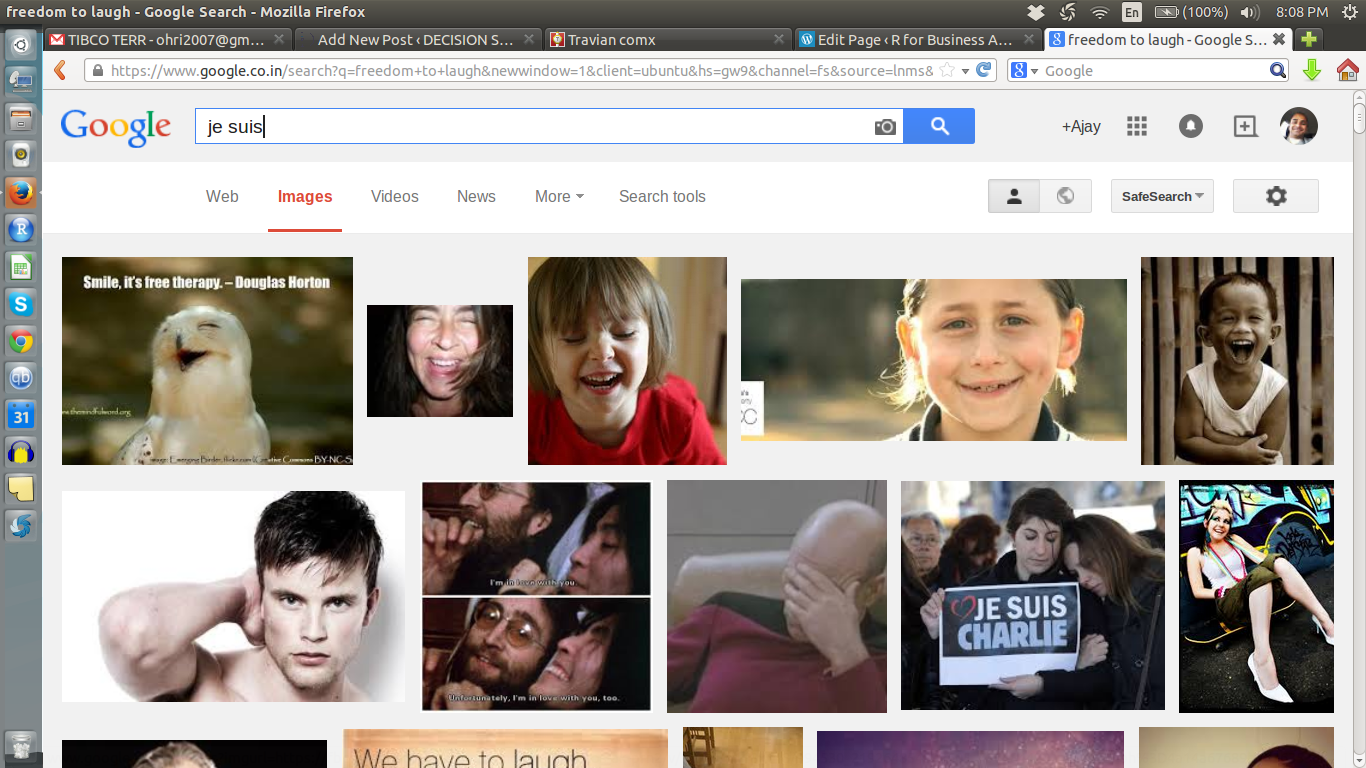Image resolution: width=1366 pixels, height=768 pixels.
Task: Expand the SafeSearch dropdown
Action: pyautogui.click(x=1162, y=196)
